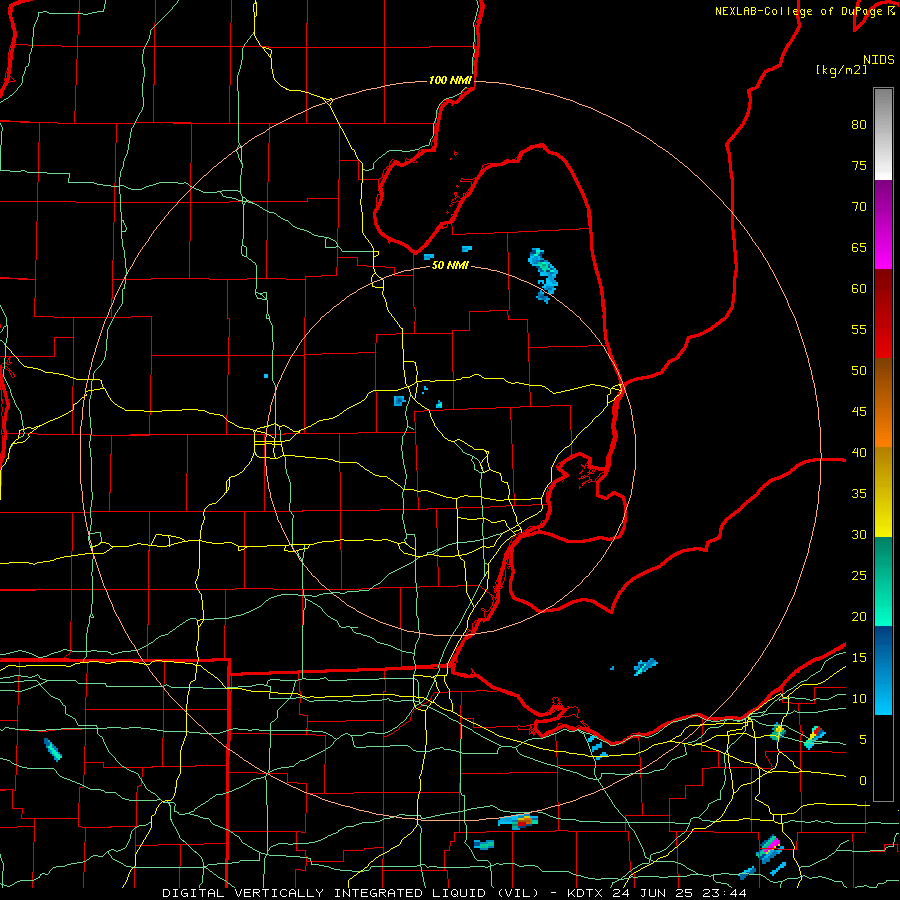Click the 5 value on the color scale
Image resolution: width=900 pixels, height=900 pixels.
tap(863, 740)
